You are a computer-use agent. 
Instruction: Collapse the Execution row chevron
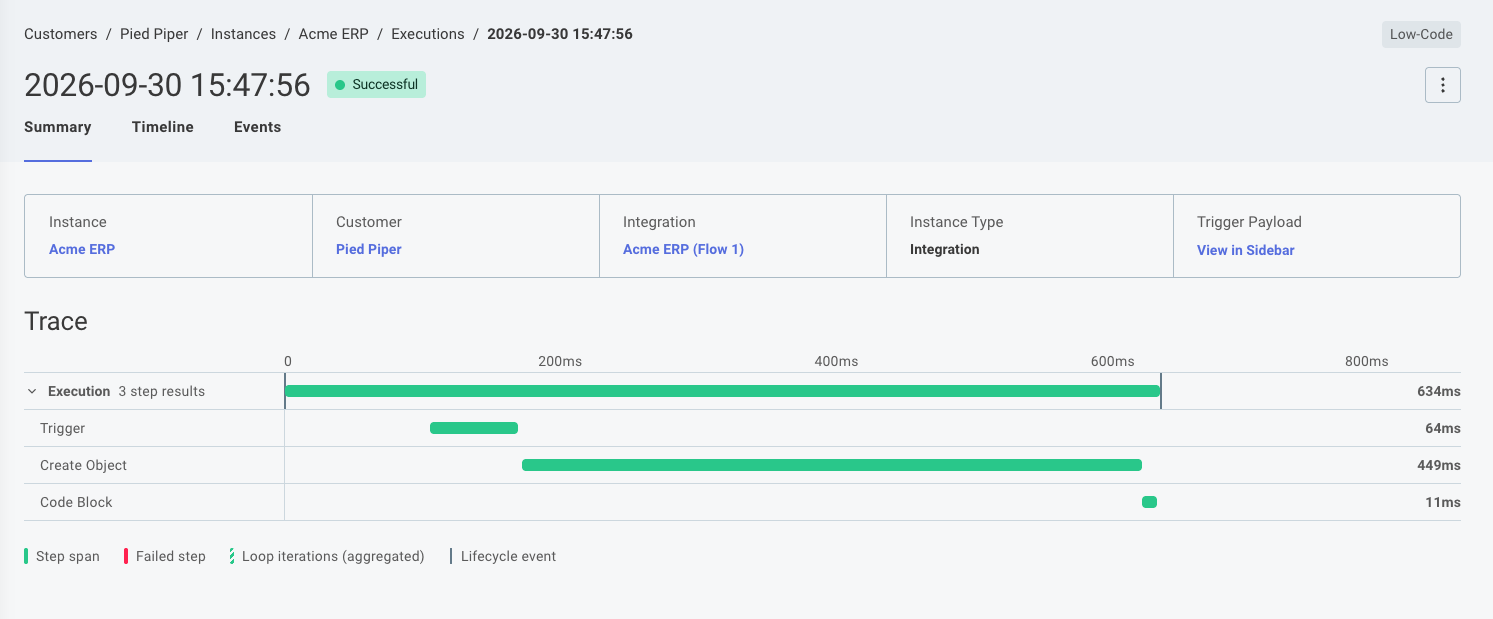coord(32,392)
